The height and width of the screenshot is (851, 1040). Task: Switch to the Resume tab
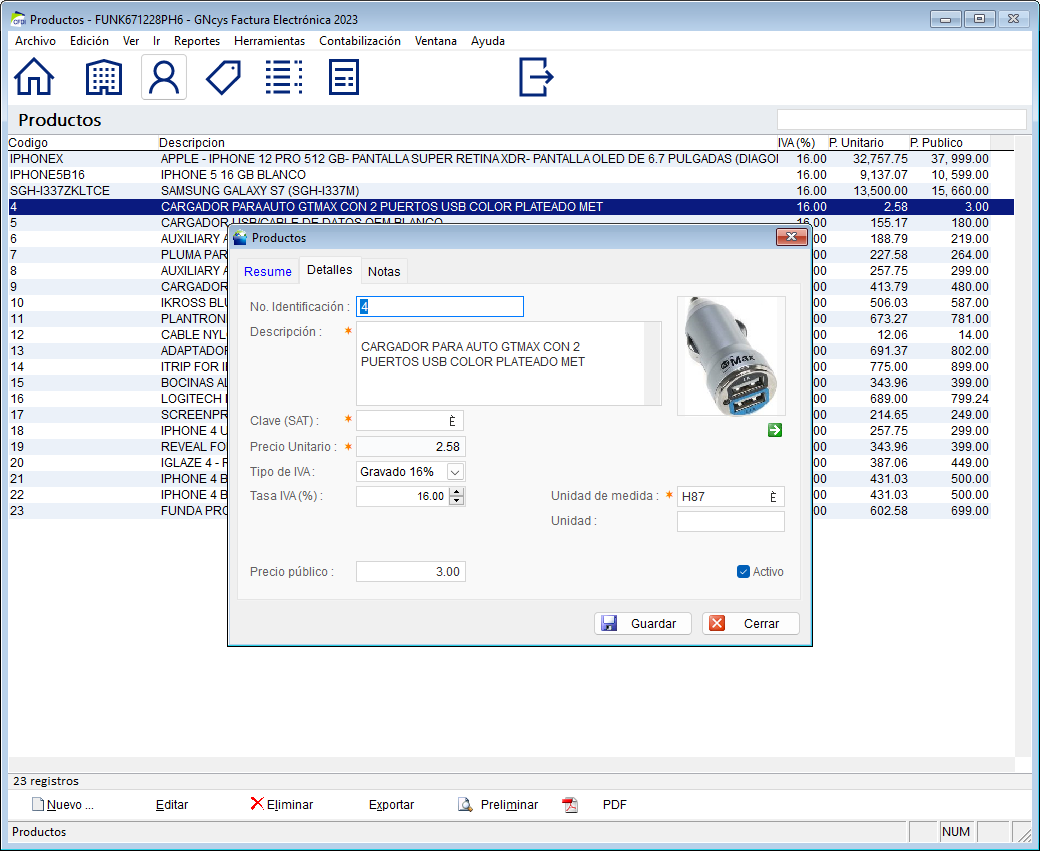coord(268,271)
